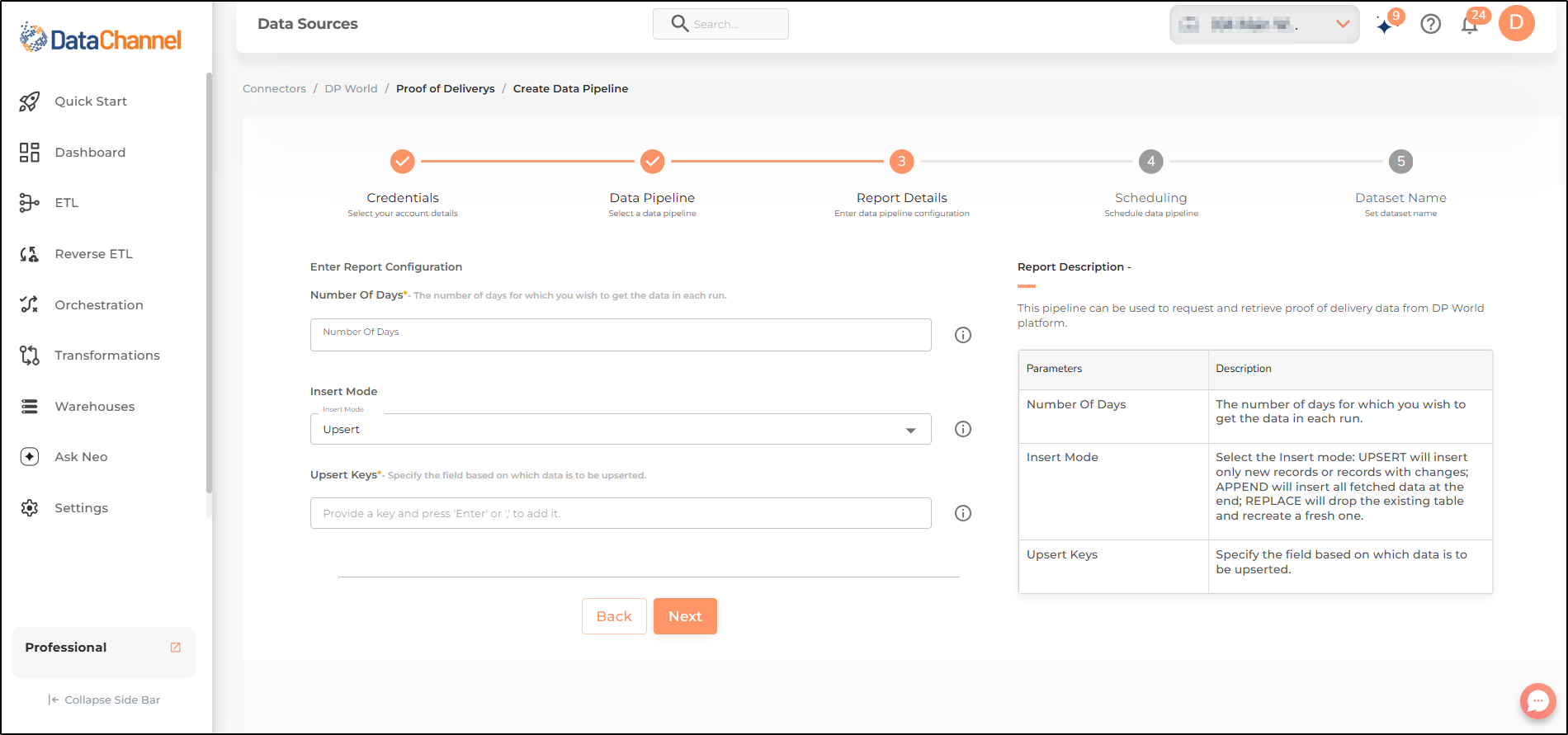The width and height of the screenshot is (1568, 735).
Task: Open Professional plan external link icon
Action: (176, 648)
